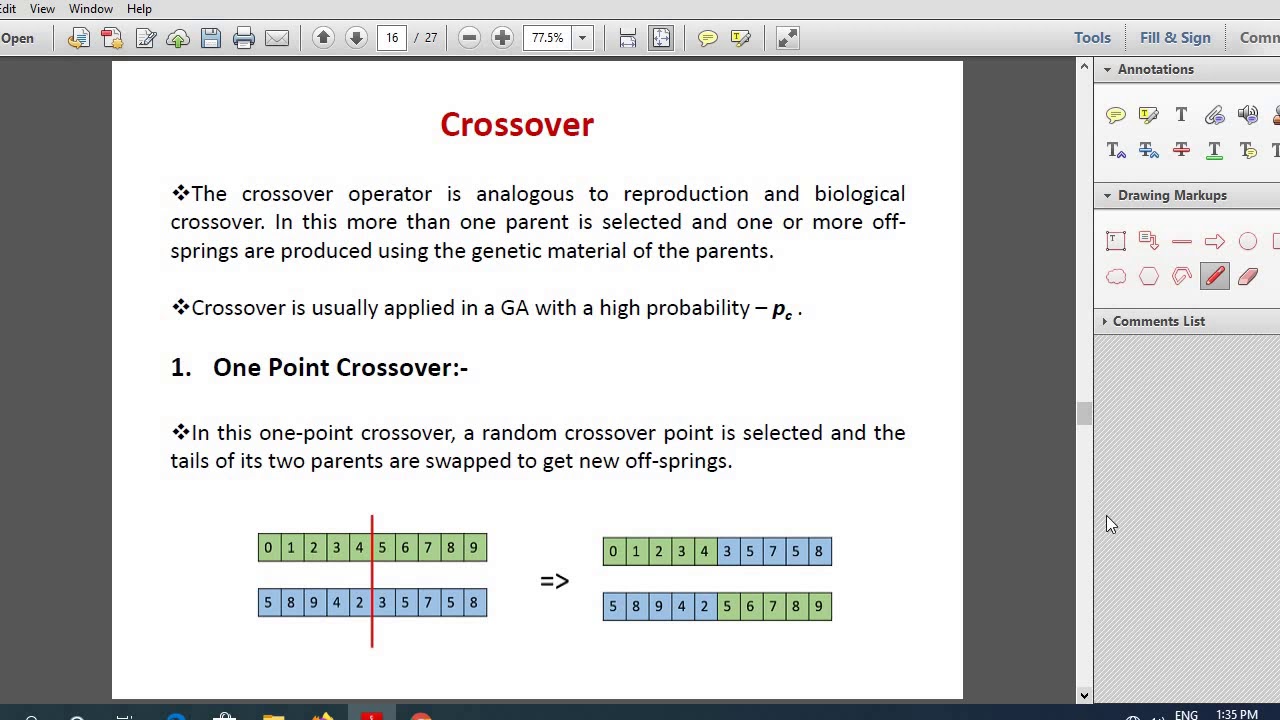Save the file with floppy disk icon

click(211, 38)
